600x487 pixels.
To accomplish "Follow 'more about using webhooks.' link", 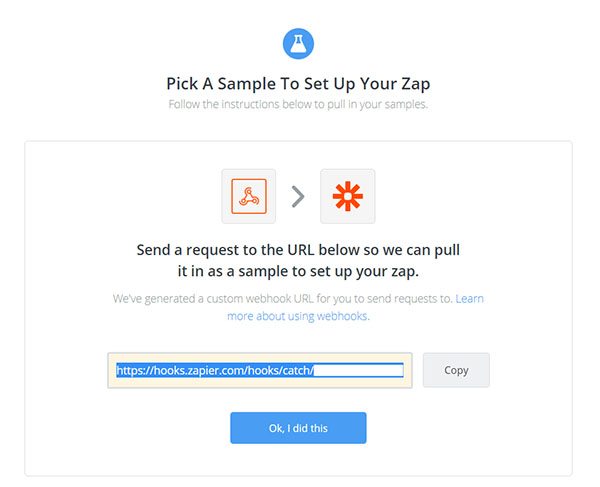I will pos(298,316).
